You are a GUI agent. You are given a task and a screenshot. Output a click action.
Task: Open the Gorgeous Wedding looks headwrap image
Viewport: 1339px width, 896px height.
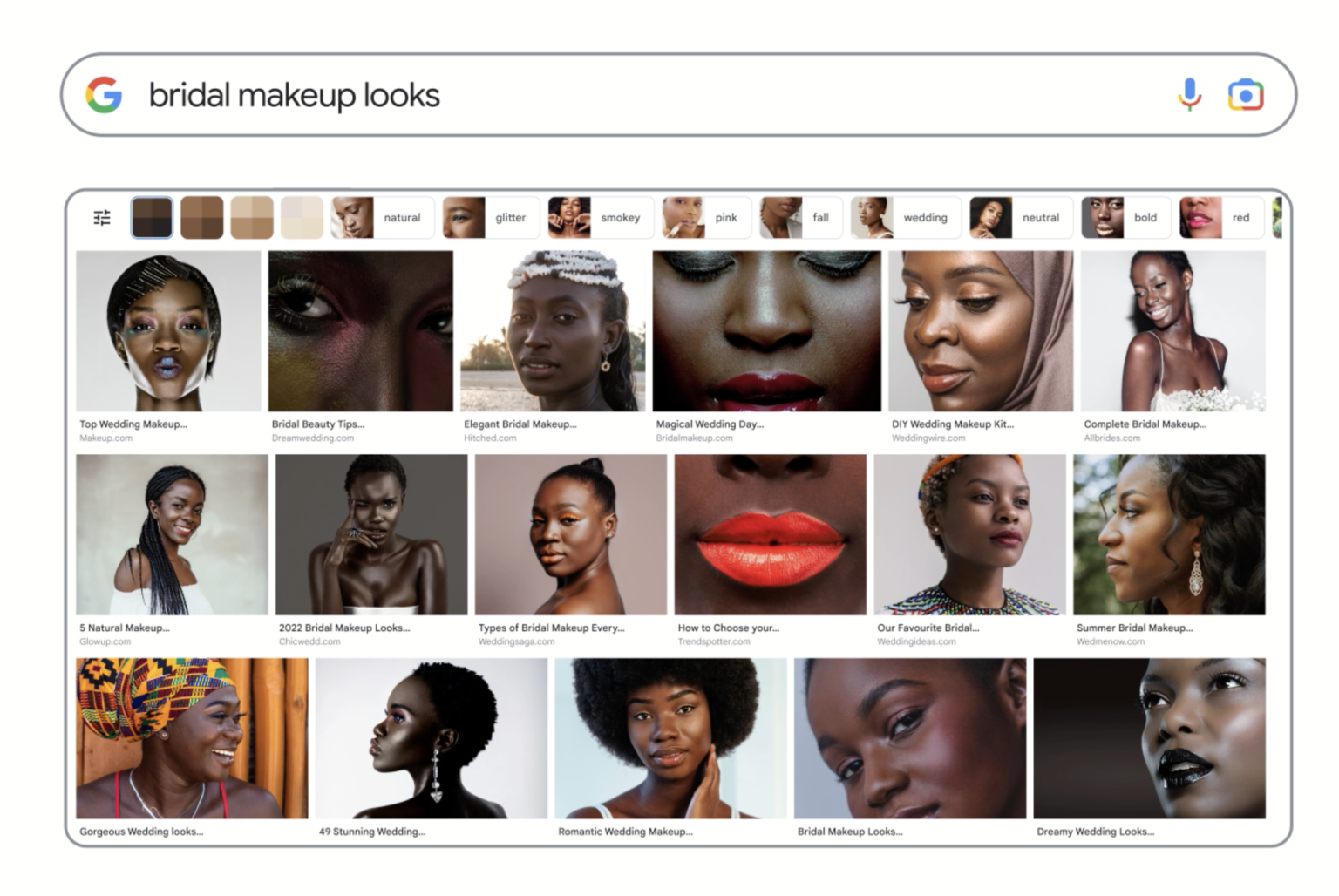click(192, 738)
